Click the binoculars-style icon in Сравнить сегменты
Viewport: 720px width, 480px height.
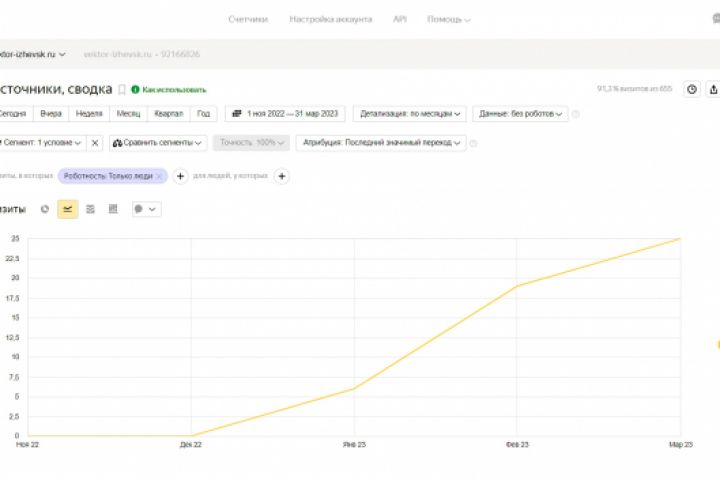pos(118,143)
